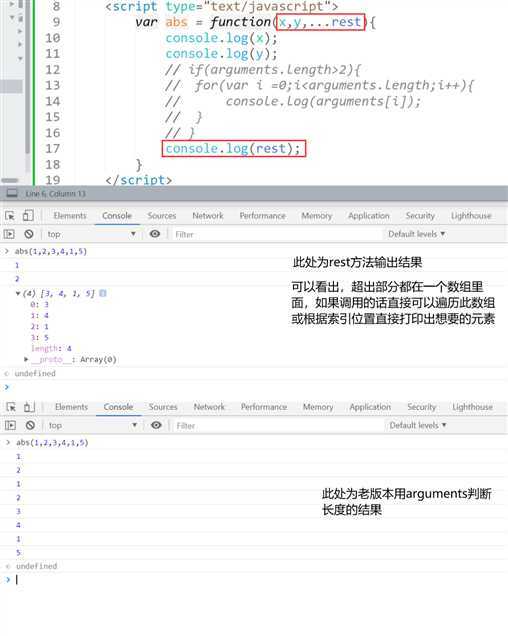This screenshot has width=508, height=636.
Task: Click abs(1,2,3,4,1,5) command in lower console
Action: 52,443
